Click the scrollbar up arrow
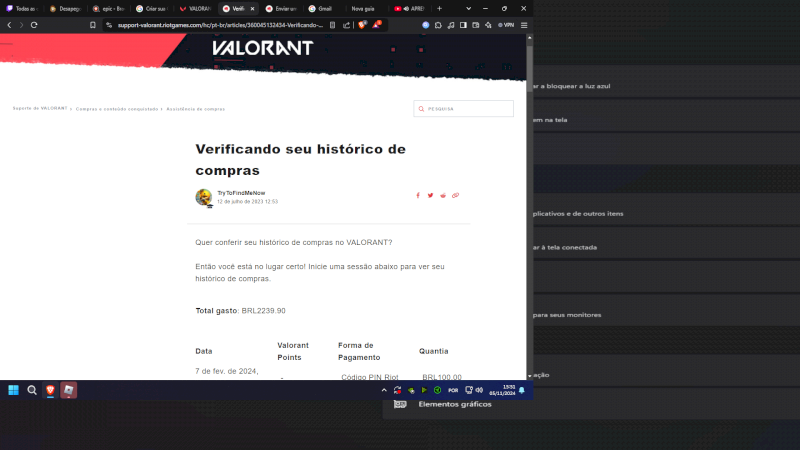 (x=530, y=38)
